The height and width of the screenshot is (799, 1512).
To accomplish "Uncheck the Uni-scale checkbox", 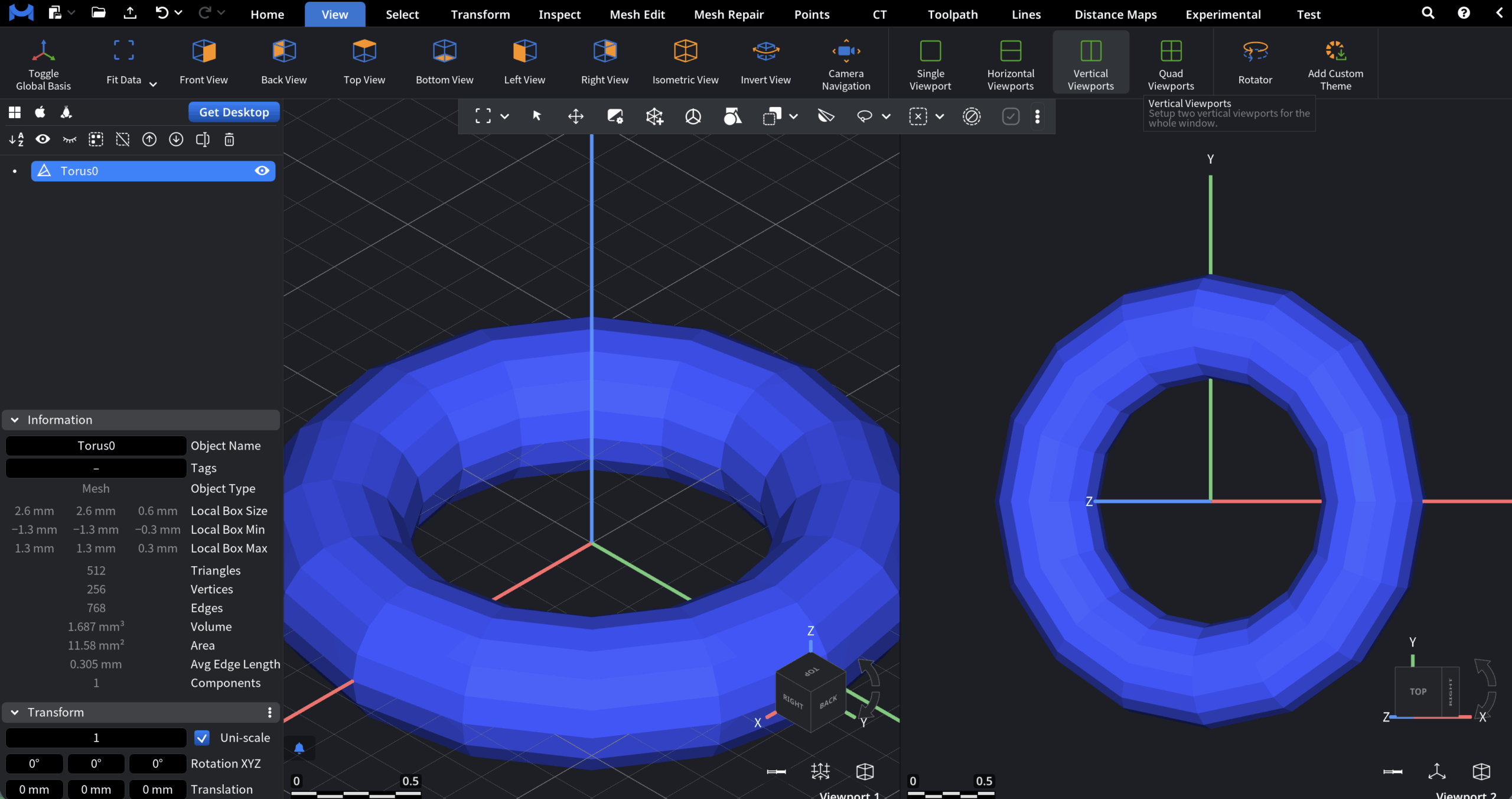I will pos(203,738).
